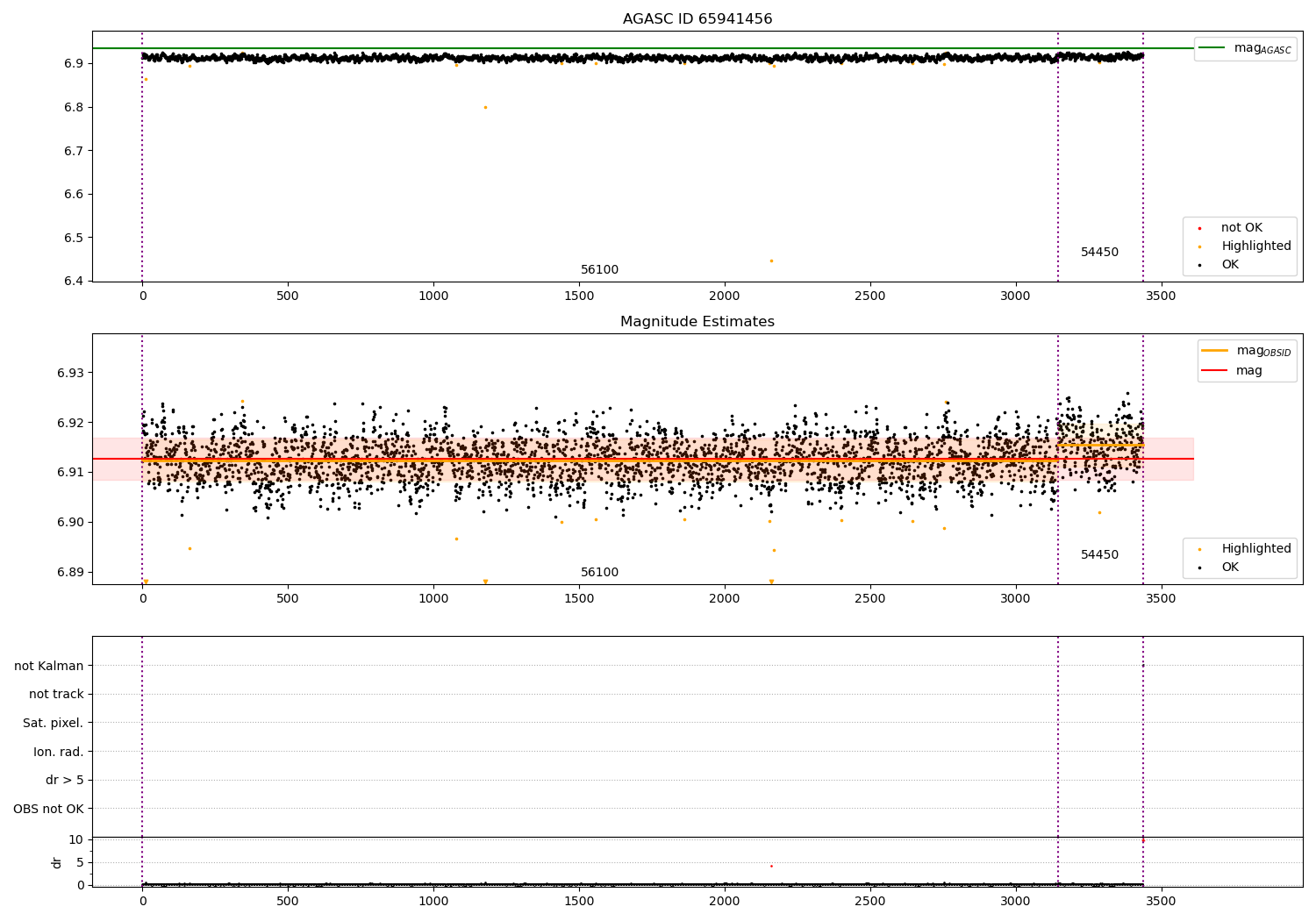Click the 'not track' axis label
Image resolution: width=1316 pixels, height=921 pixels.
56,695
